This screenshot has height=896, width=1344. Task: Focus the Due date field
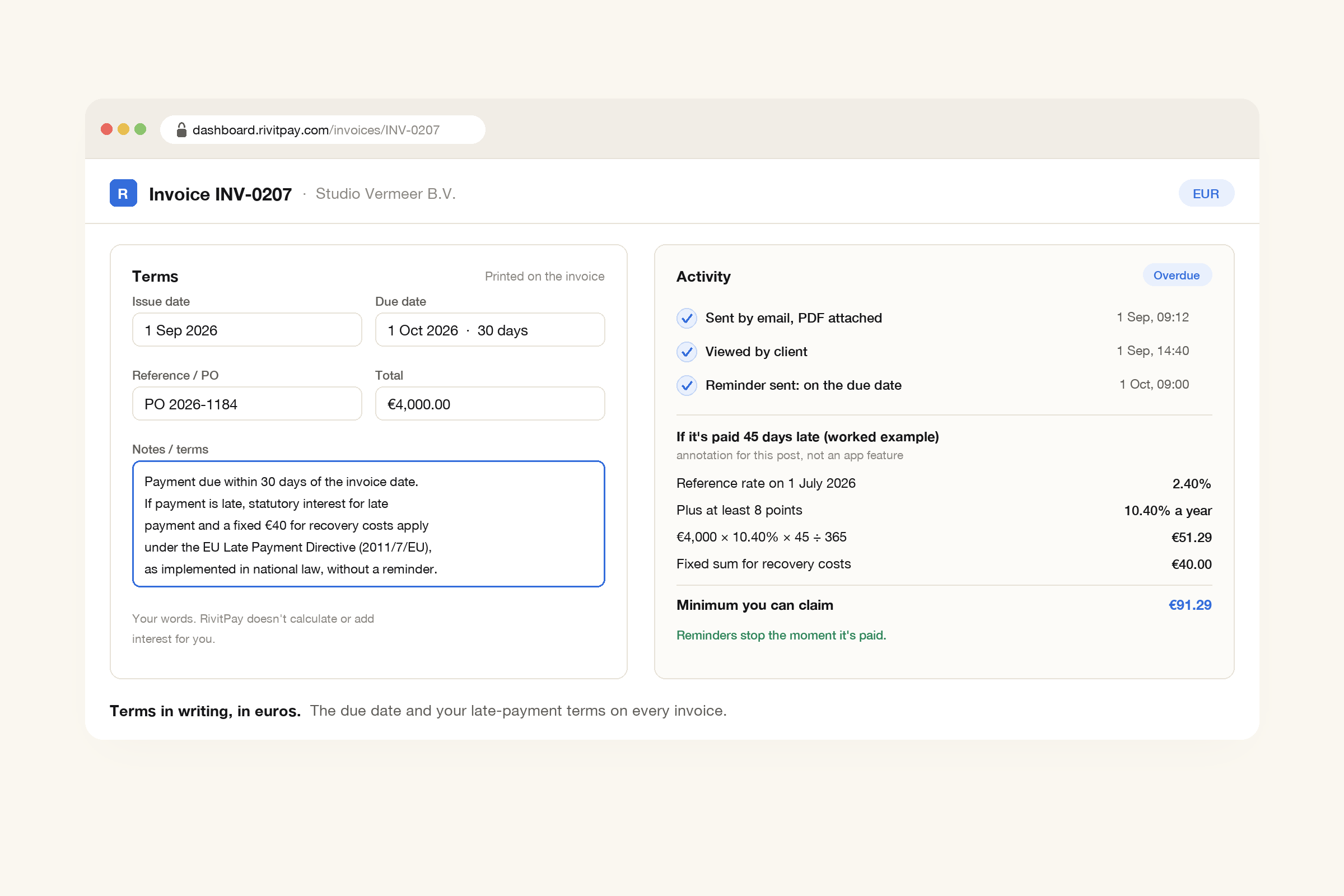pos(489,330)
